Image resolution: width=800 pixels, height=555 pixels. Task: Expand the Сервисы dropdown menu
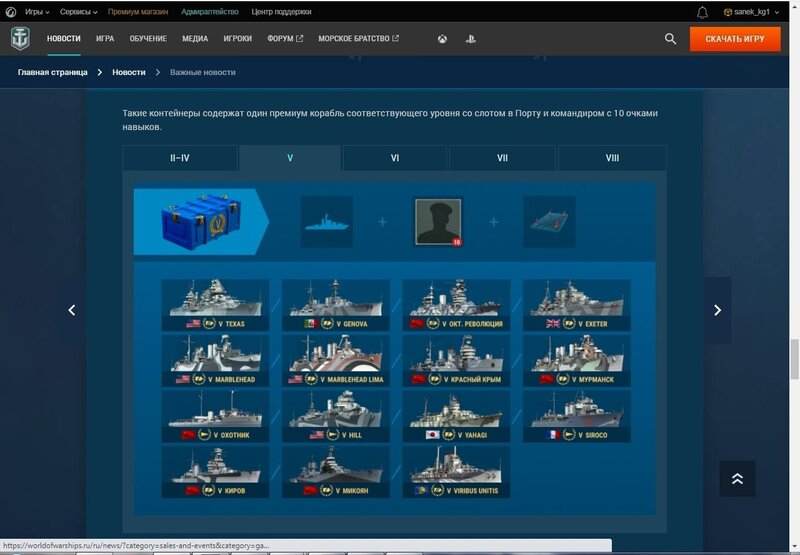(79, 12)
